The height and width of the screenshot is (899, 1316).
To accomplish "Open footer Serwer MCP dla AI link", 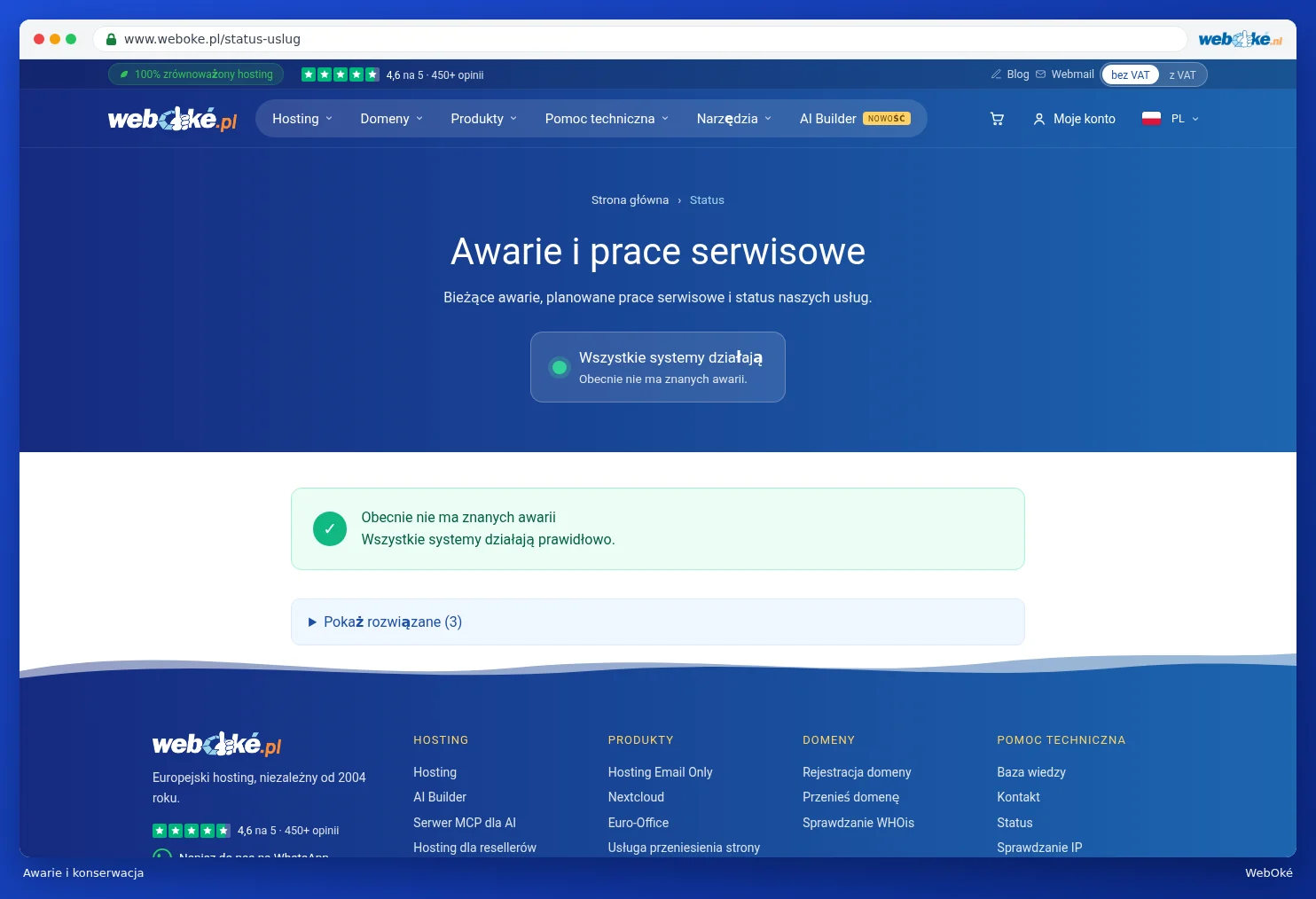I will click(465, 823).
